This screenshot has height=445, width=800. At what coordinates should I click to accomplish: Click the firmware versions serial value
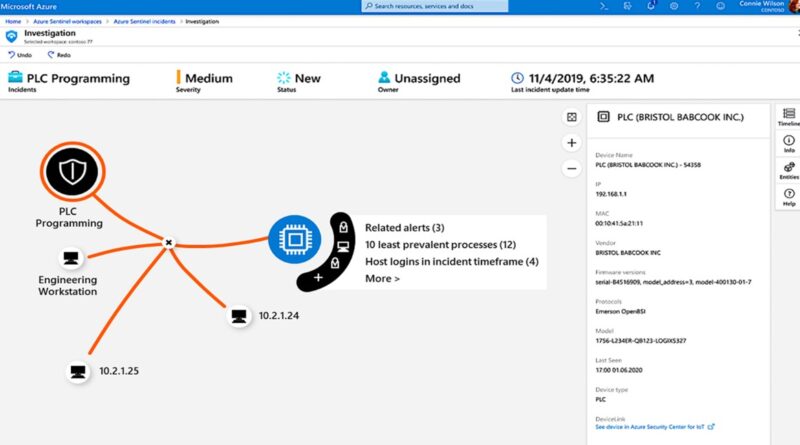pos(673,282)
